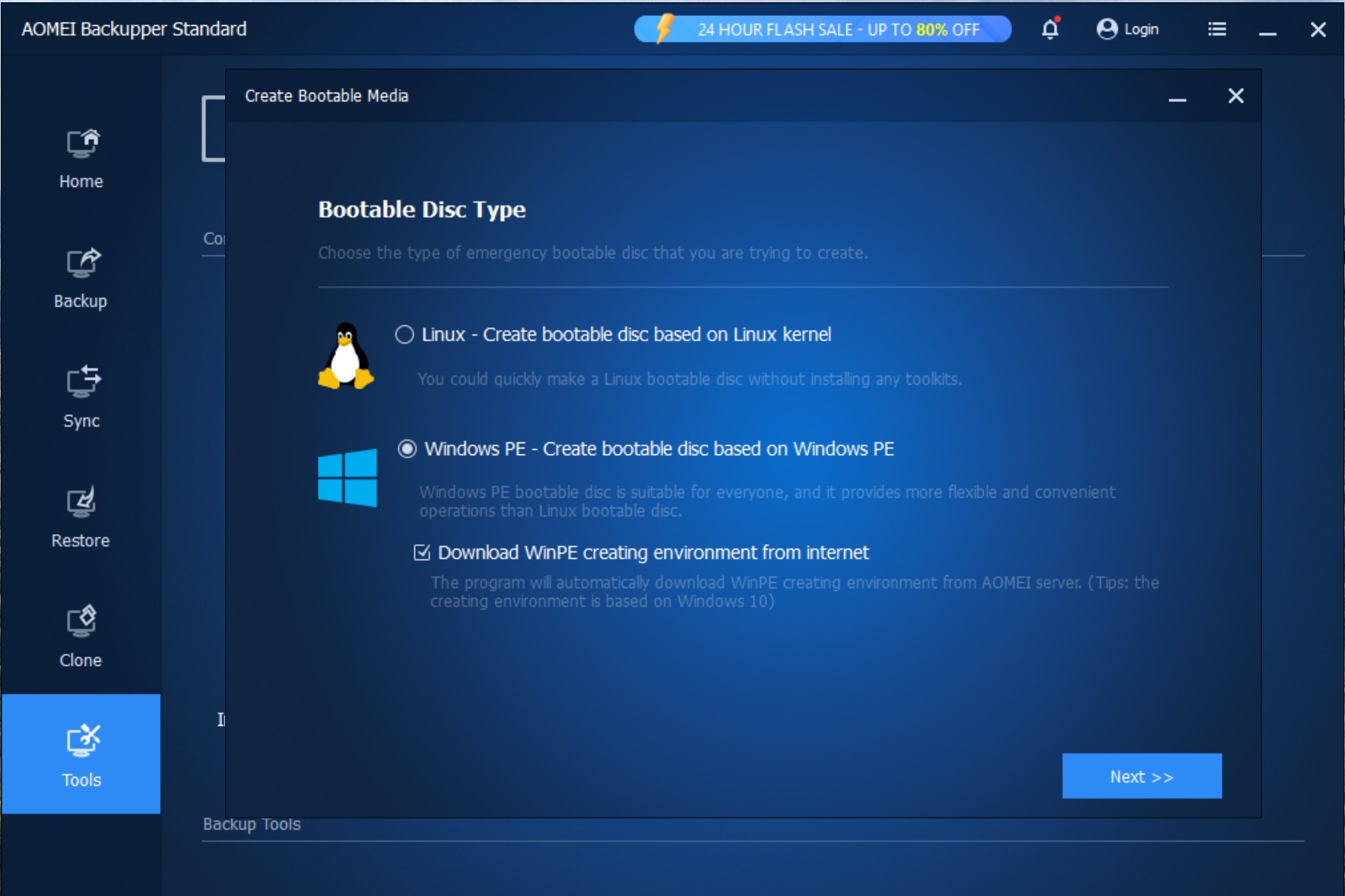
Task: Click the 'Bootable Disc Type' heading
Action: tap(422, 209)
